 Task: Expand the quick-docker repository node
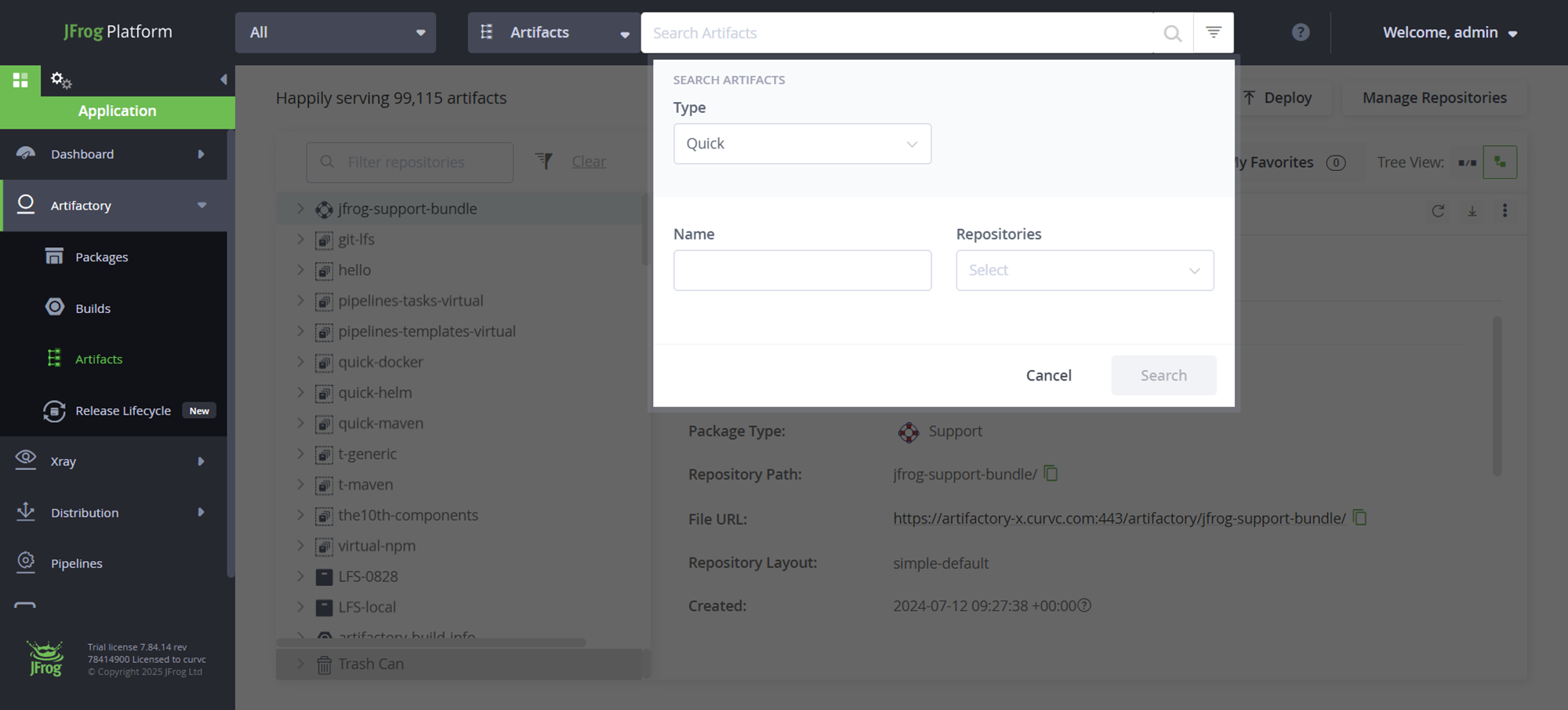point(300,362)
